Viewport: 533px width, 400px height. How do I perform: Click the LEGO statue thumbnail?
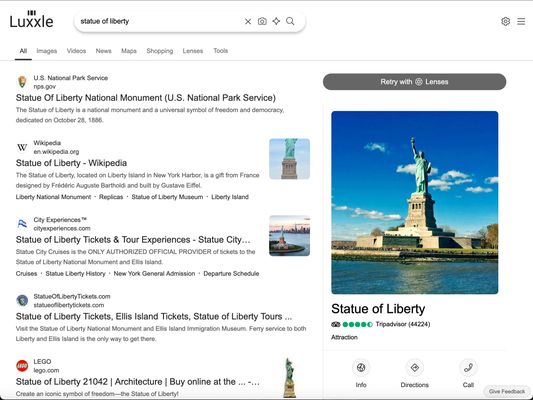289,378
